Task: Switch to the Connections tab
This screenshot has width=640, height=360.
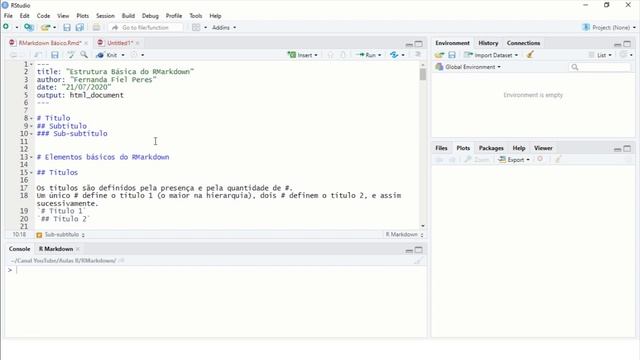Action: 523,43
